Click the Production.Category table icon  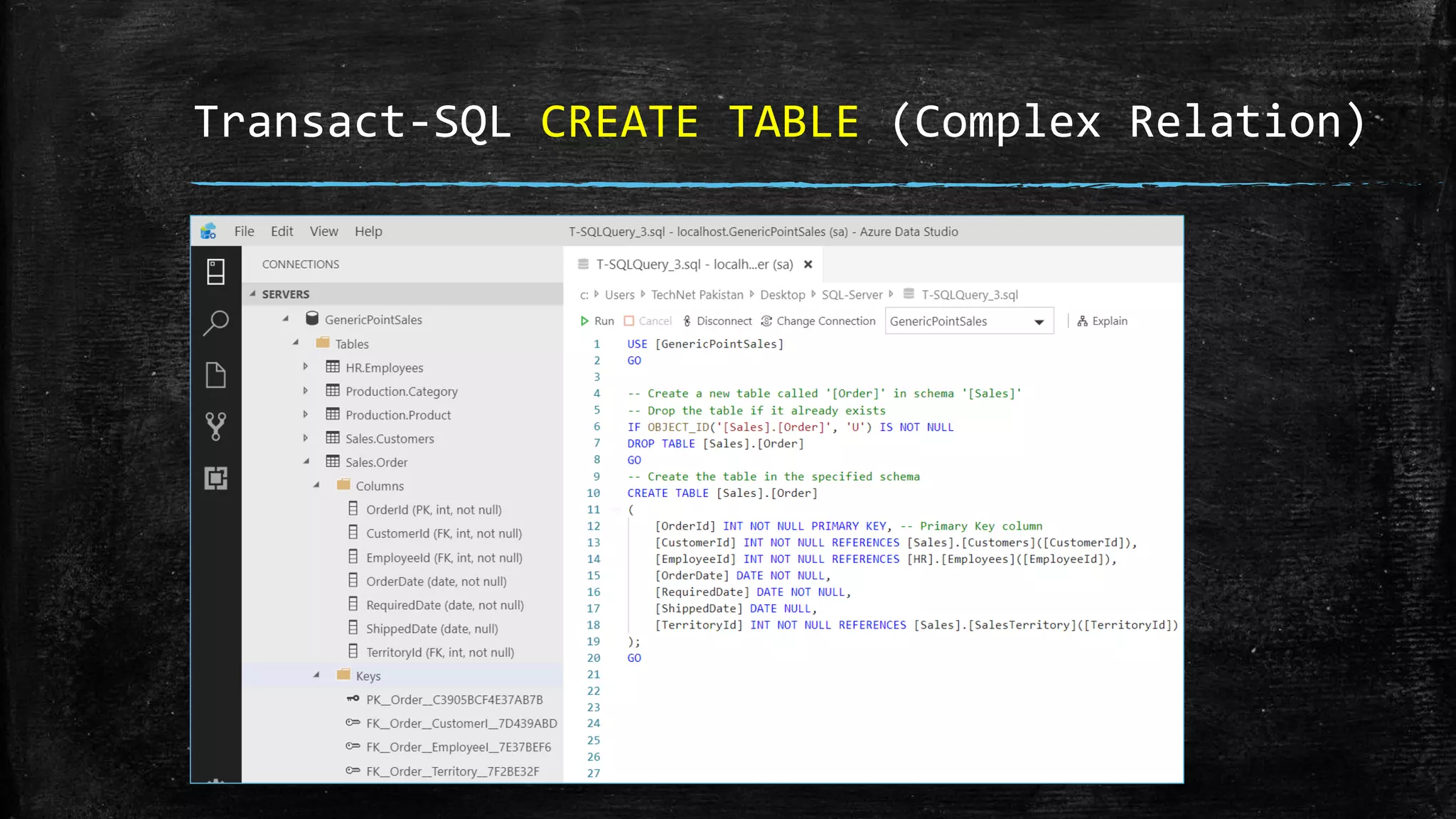click(x=333, y=390)
